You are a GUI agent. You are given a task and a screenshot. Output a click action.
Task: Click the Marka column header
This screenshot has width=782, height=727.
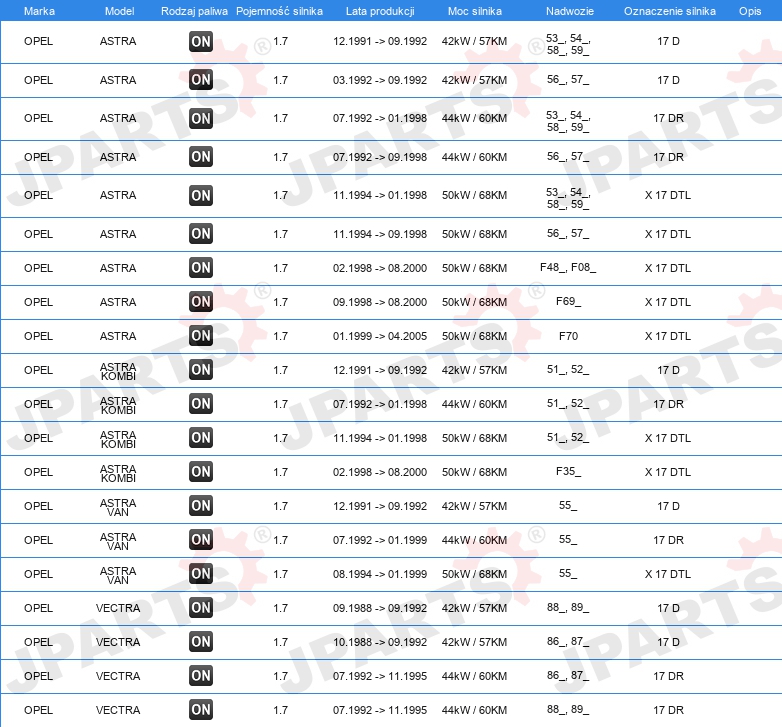click(39, 11)
